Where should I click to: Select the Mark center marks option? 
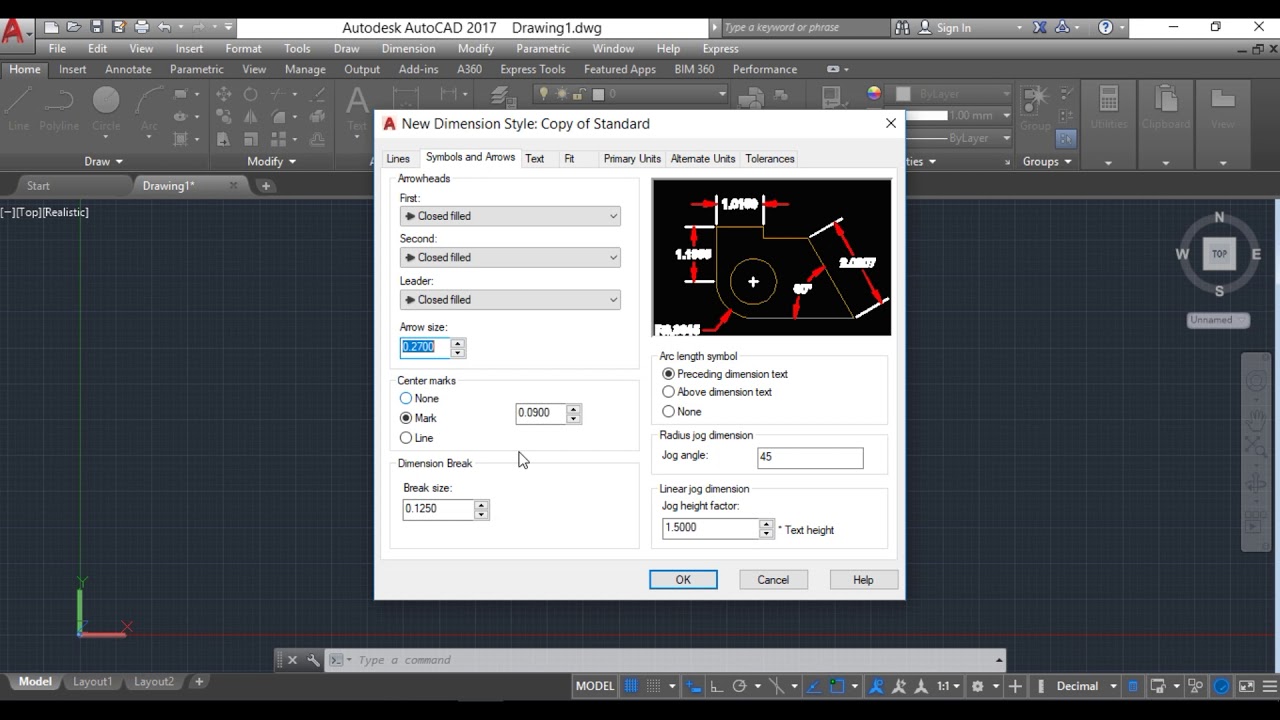click(x=406, y=418)
